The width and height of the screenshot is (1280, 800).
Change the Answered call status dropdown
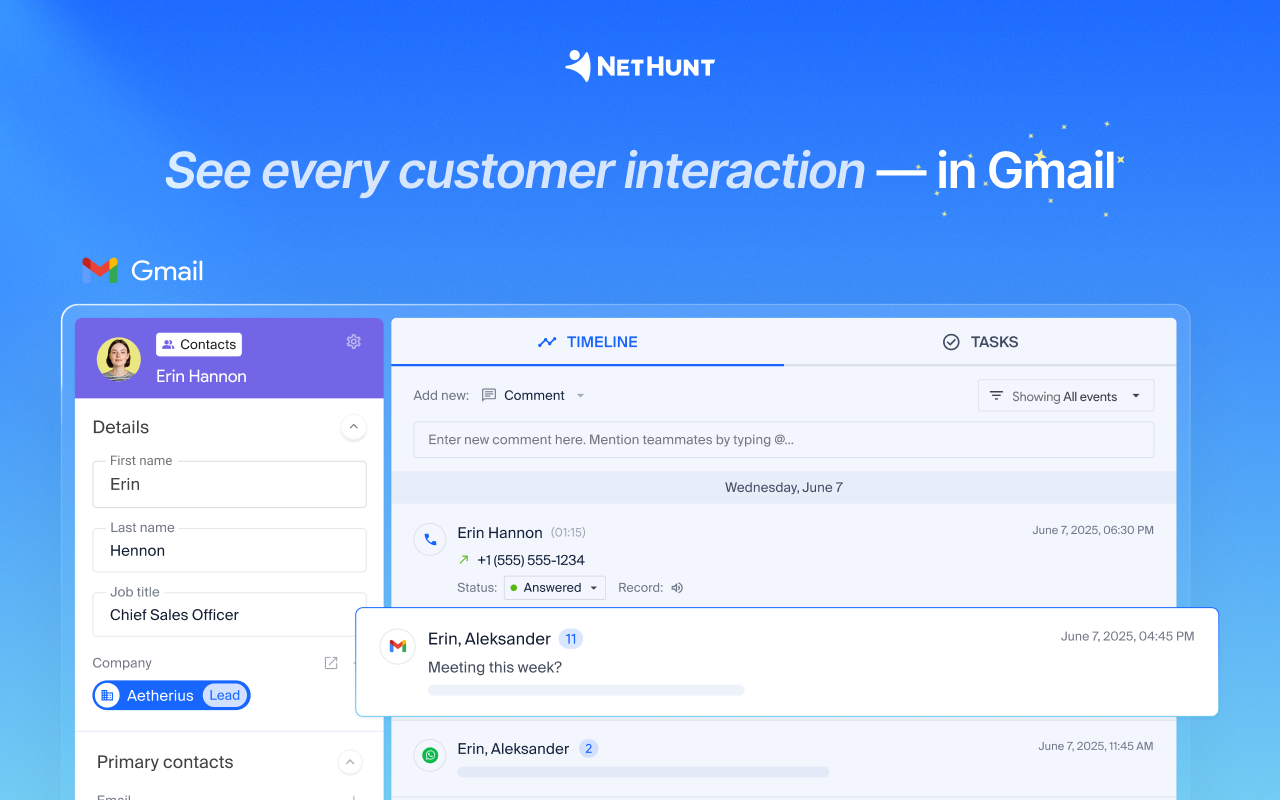click(555, 587)
